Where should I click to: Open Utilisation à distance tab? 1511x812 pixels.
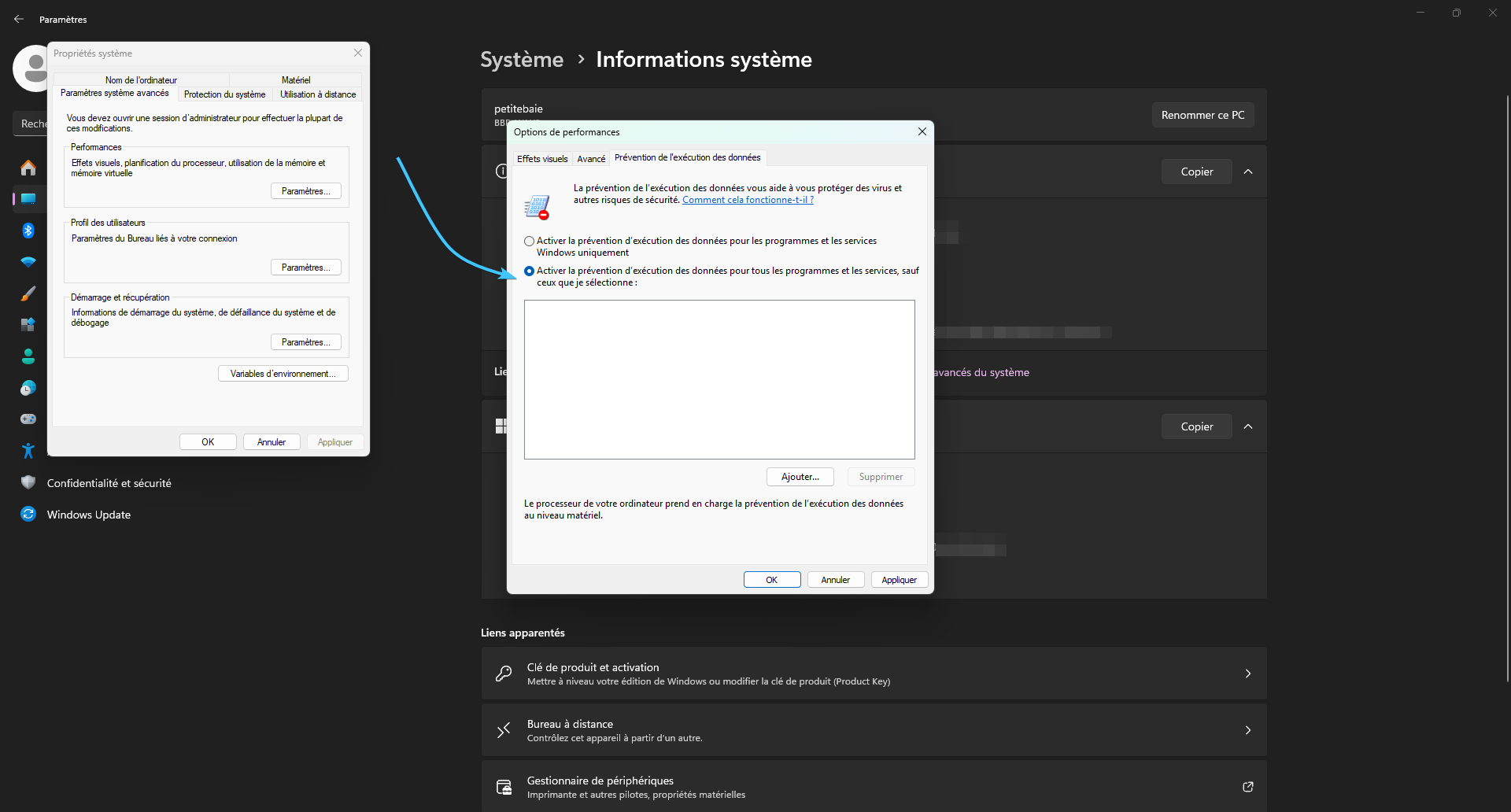(x=318, y=94)
